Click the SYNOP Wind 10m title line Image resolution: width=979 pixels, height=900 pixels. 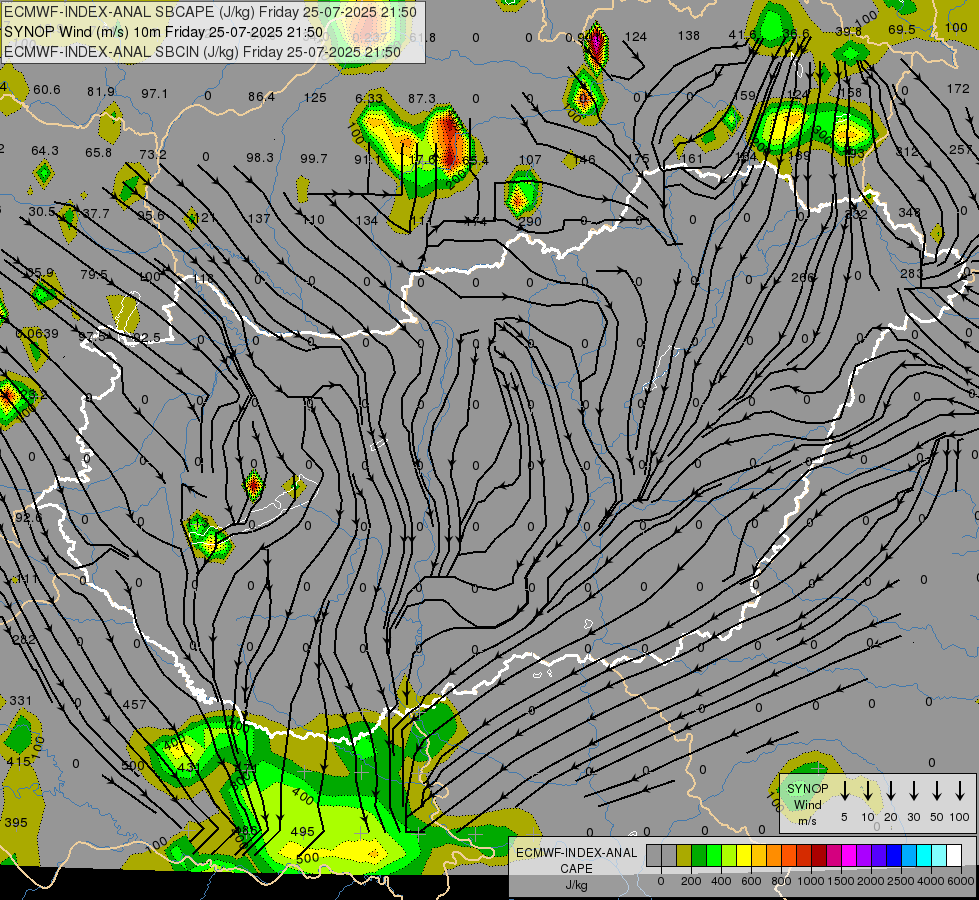[x=164, y=32]
